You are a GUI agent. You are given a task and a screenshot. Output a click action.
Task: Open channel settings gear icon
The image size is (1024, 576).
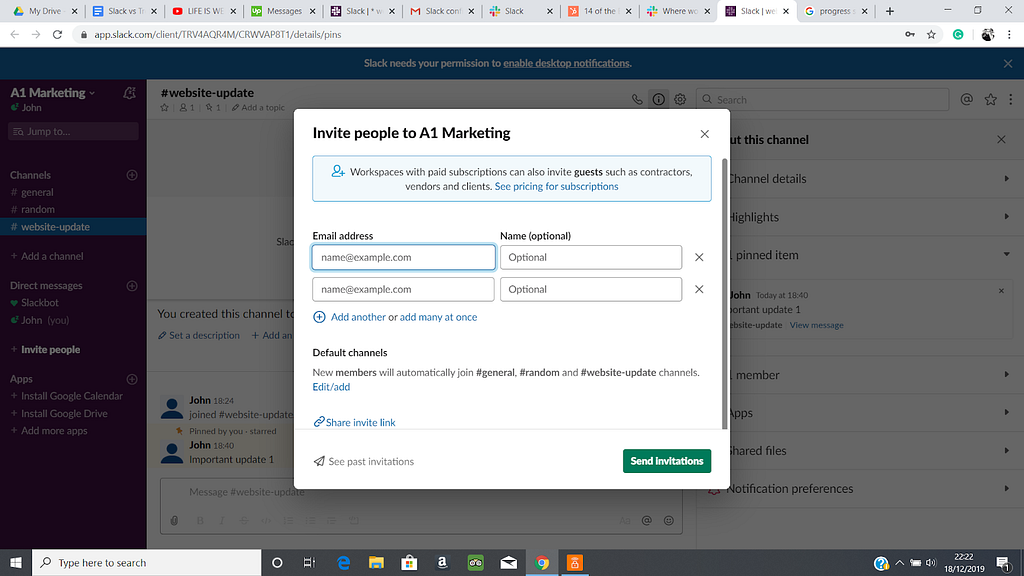(x=680, y=99)
